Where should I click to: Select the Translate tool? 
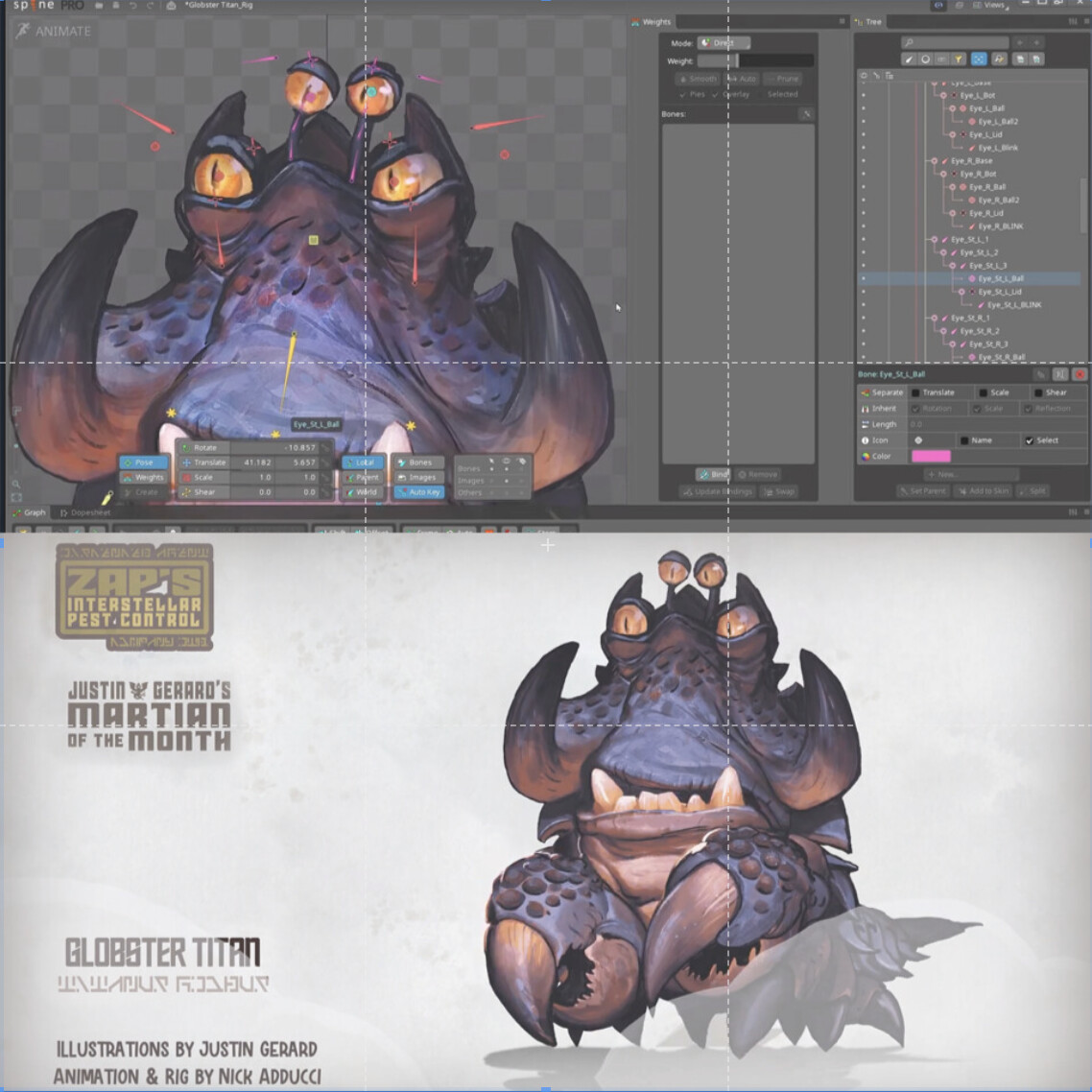point(209,462)
